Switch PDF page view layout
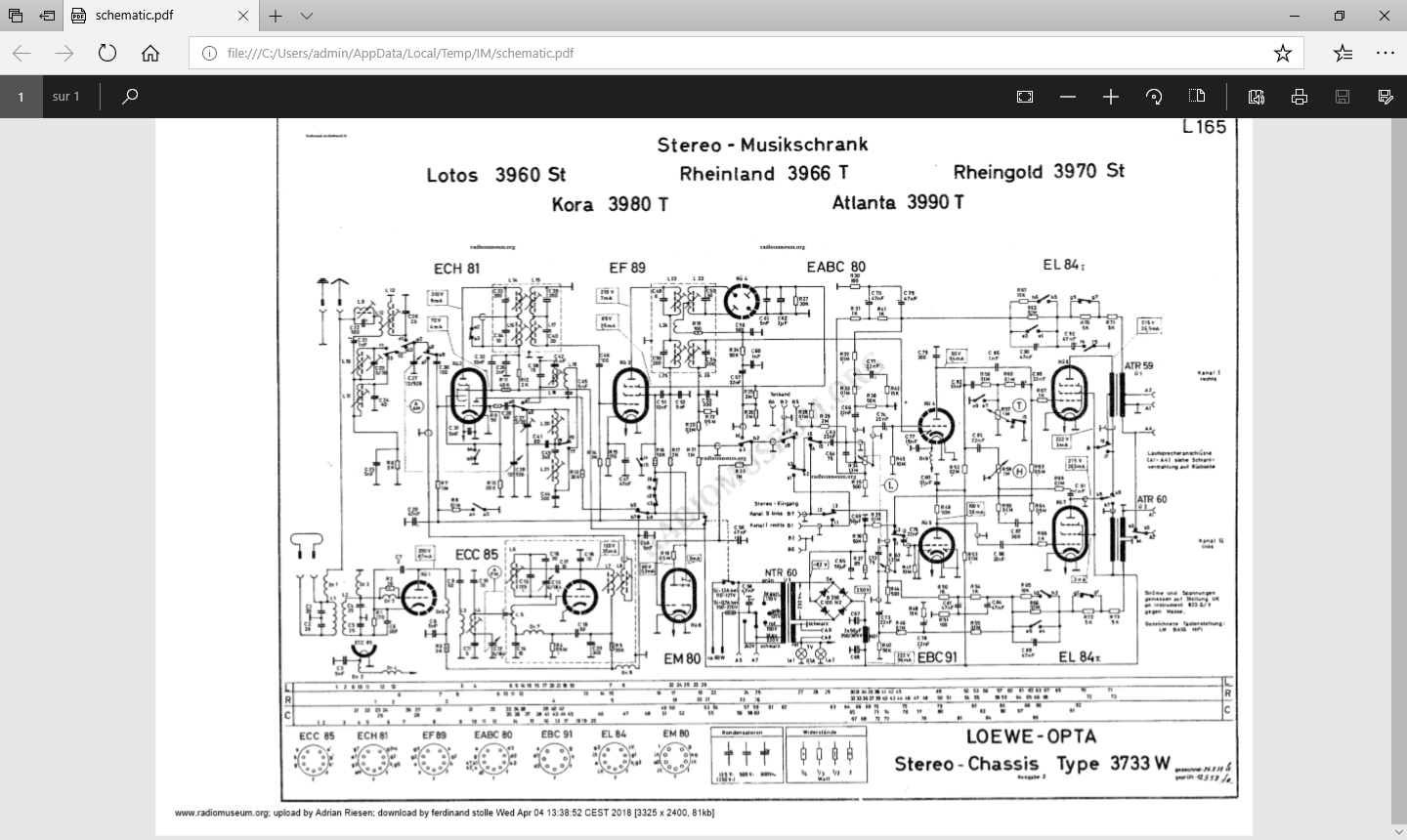The height and width of the screenshot is (840, 1407). tap(1197, 96)
